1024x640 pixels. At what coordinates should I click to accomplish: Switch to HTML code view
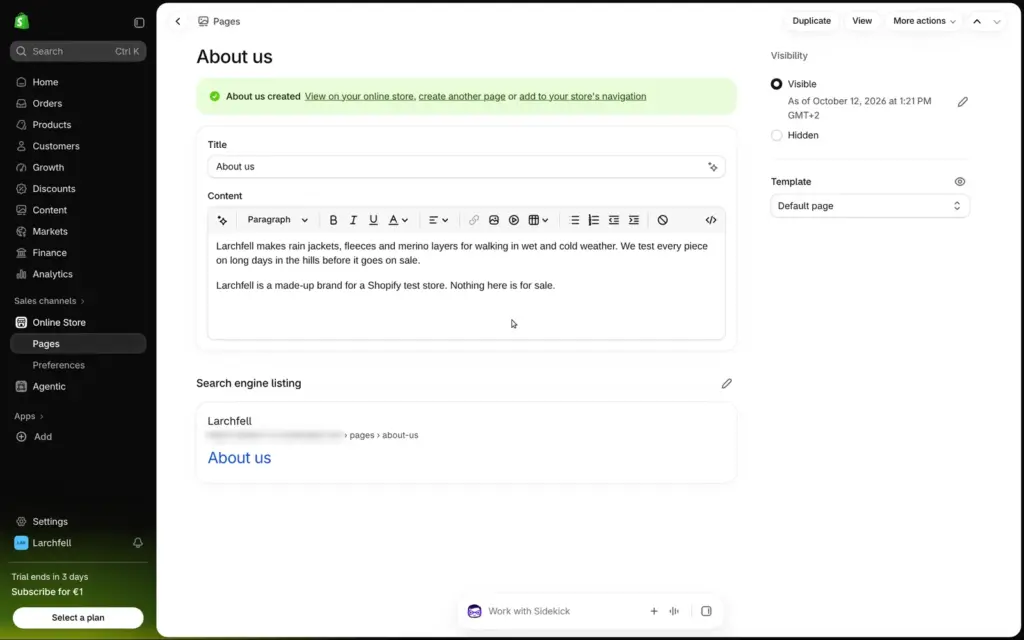click(711, 220)
